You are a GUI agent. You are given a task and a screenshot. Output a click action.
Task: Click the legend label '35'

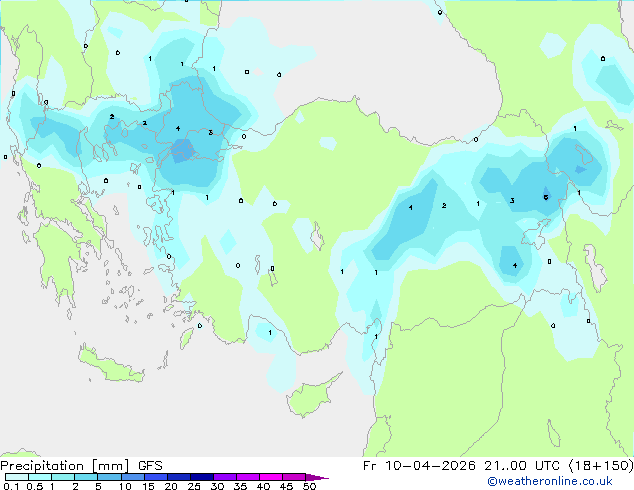point(240,486)
